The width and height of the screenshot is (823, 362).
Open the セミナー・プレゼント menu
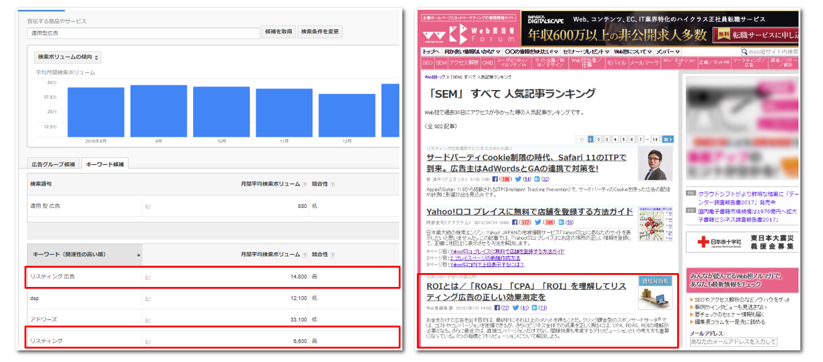(586, 52)
